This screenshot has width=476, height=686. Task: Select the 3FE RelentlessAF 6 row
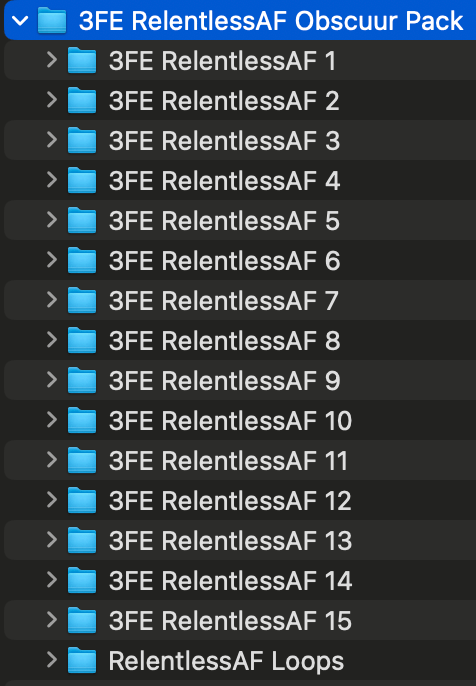[x=240, y=260]
